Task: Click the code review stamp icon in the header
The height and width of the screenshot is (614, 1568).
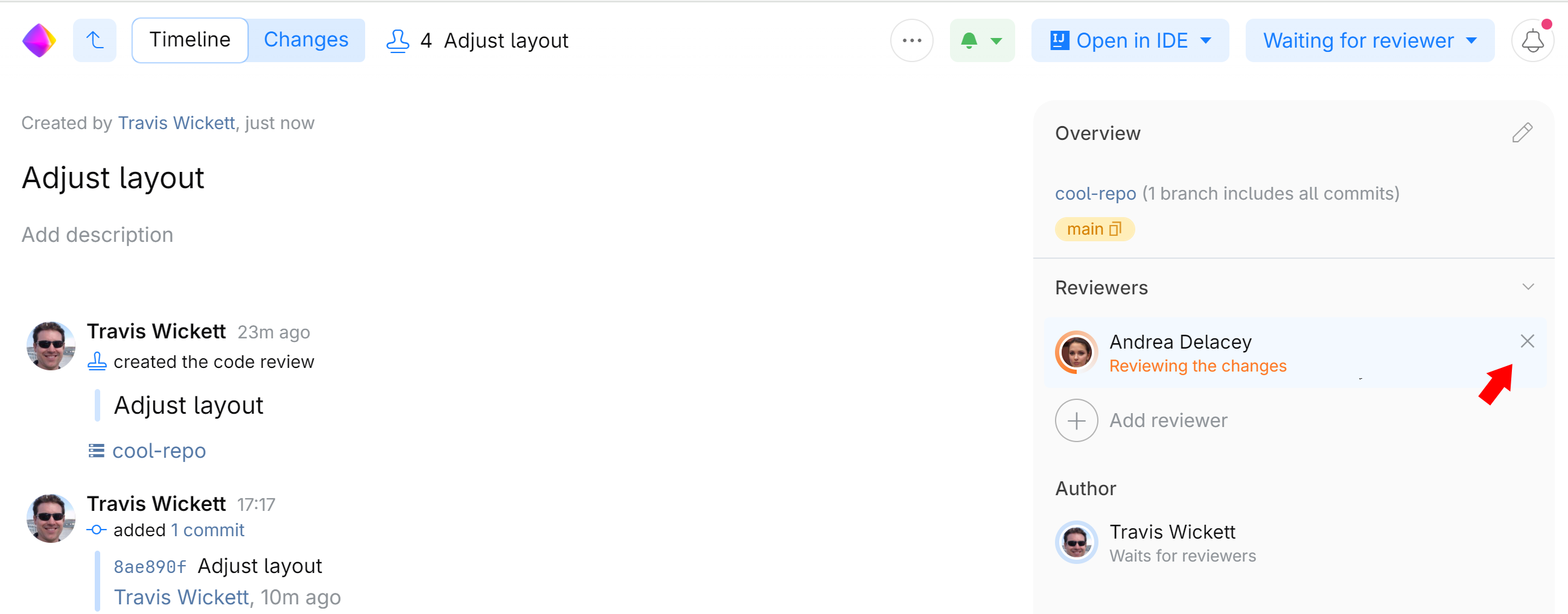Action: 398,40
